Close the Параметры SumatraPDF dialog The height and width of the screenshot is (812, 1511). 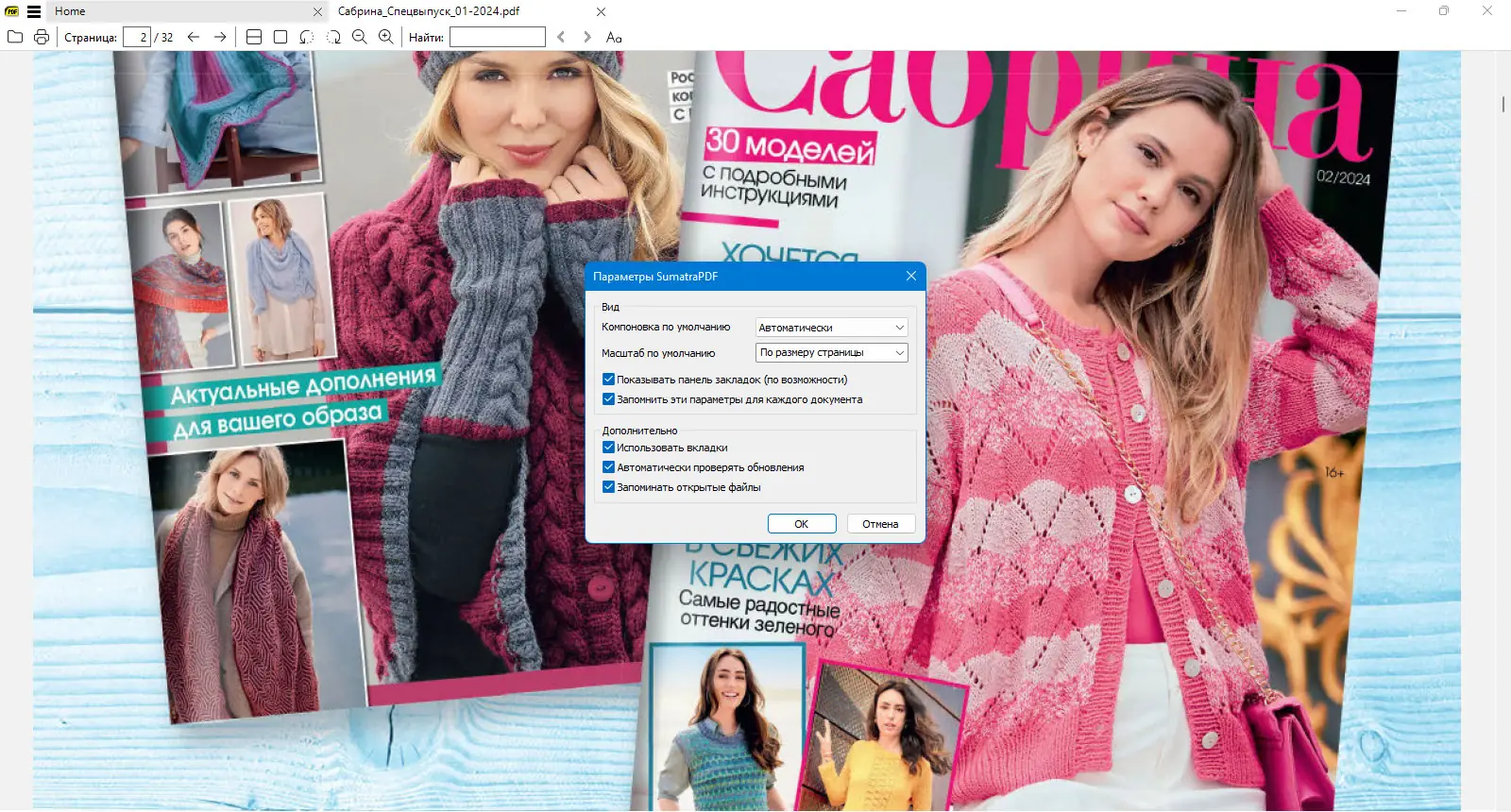[x=911, y=276]
